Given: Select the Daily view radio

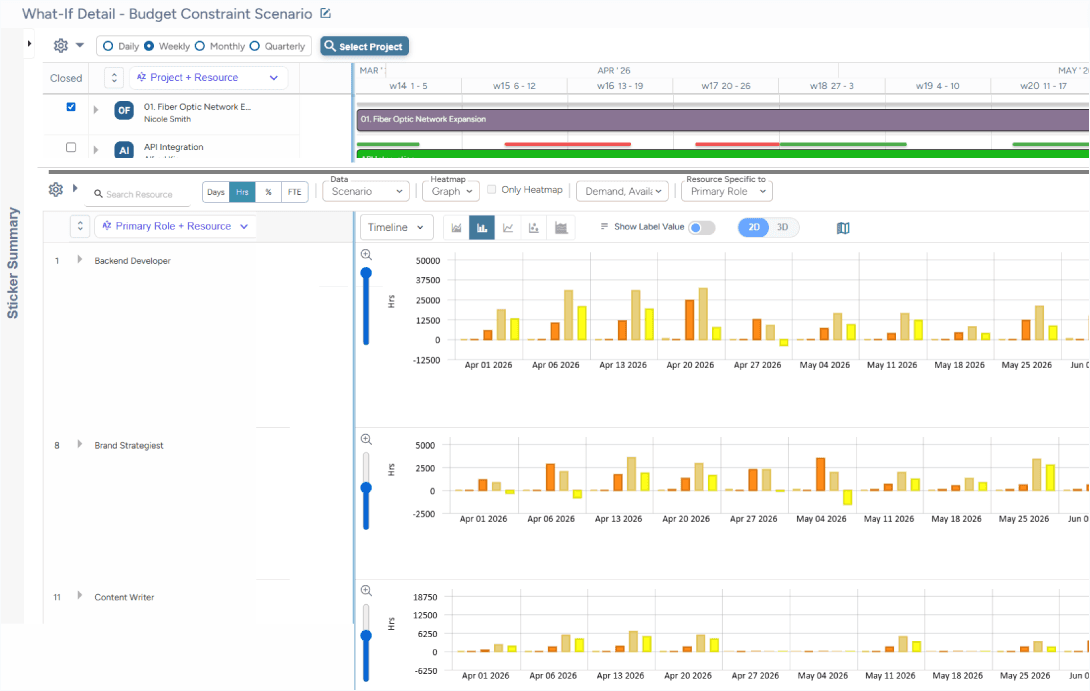Looking at the screenshot, I should coord(108,46).
